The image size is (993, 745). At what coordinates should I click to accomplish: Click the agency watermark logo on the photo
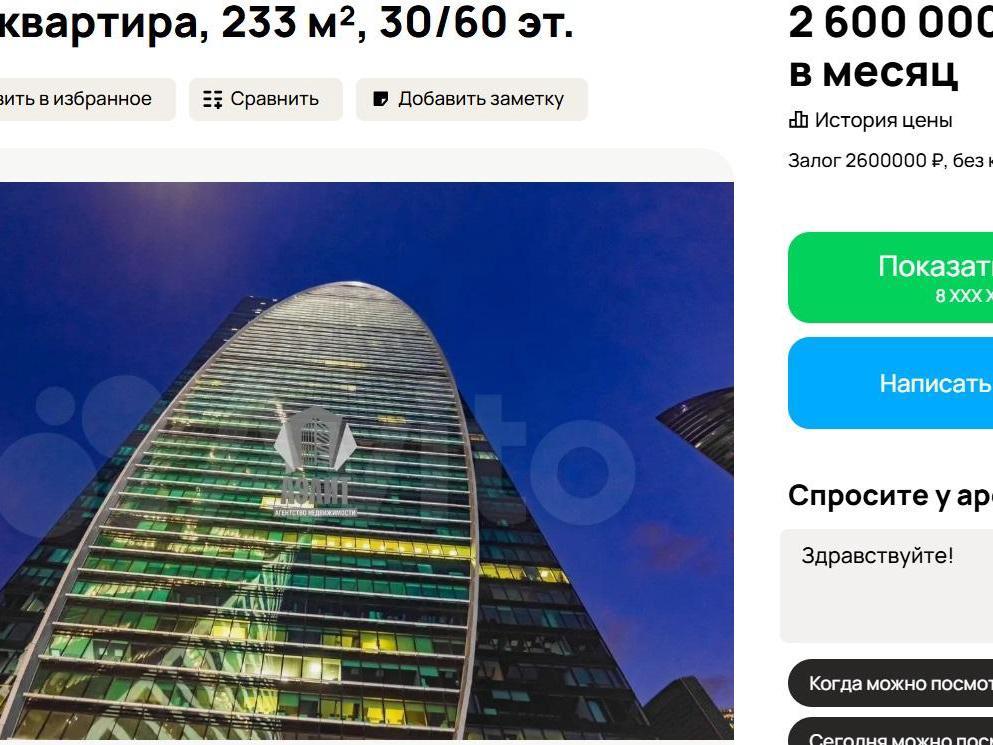click(x=315, y=462)
